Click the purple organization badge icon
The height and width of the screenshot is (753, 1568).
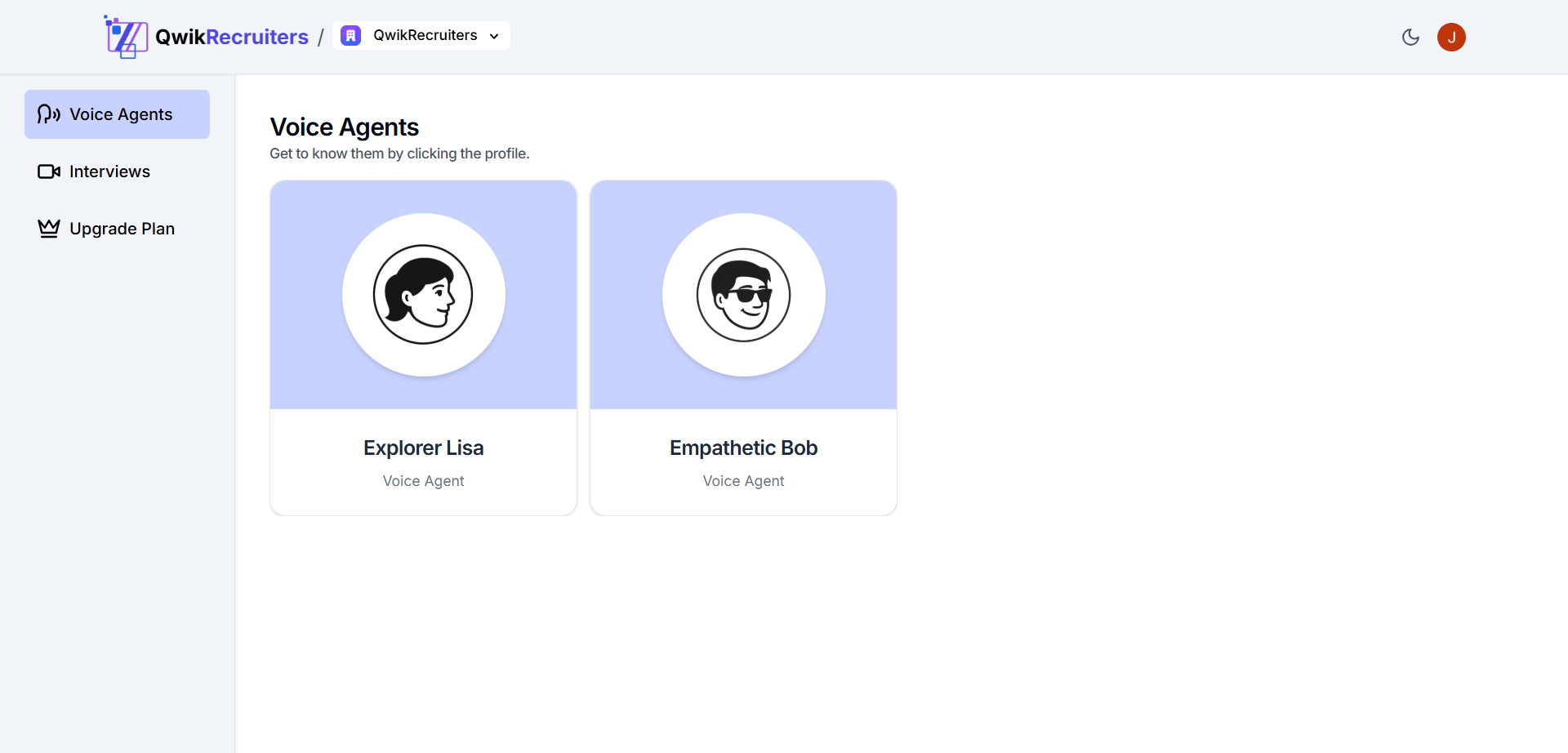tap(351, 36)
